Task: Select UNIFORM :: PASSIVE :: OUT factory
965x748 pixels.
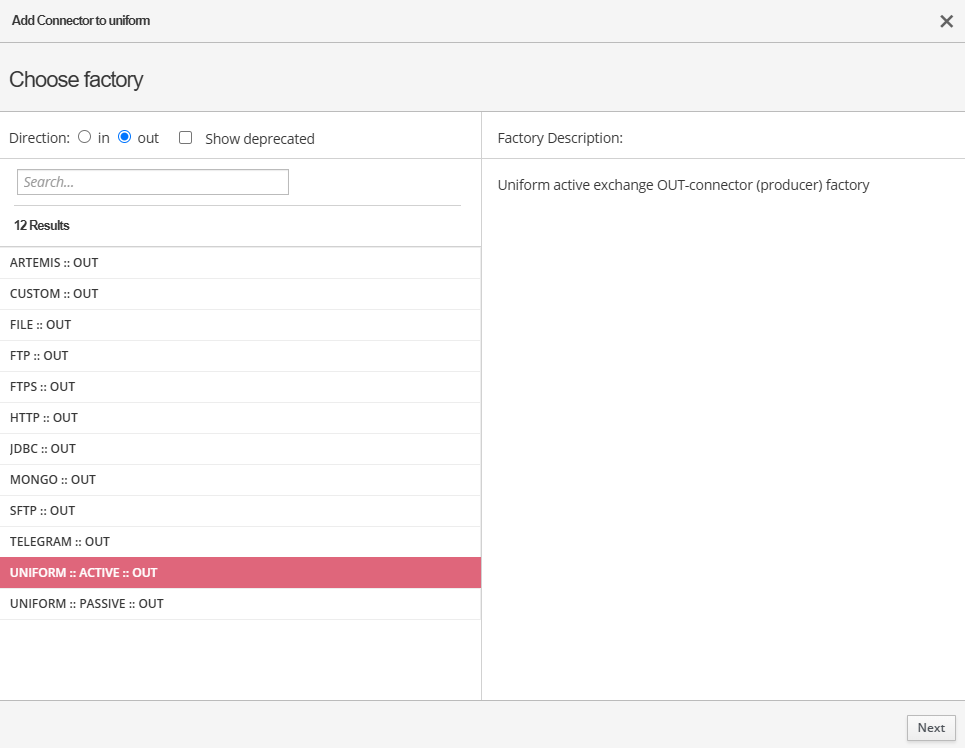Action: pyautogui.click(x=86, y=604)
